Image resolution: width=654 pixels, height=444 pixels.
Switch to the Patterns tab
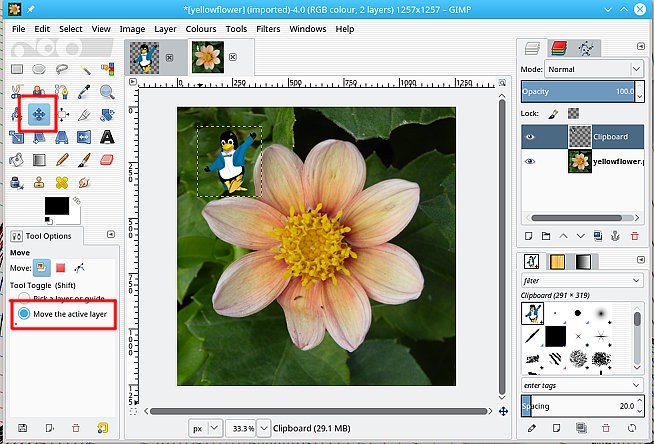point(557,262)
